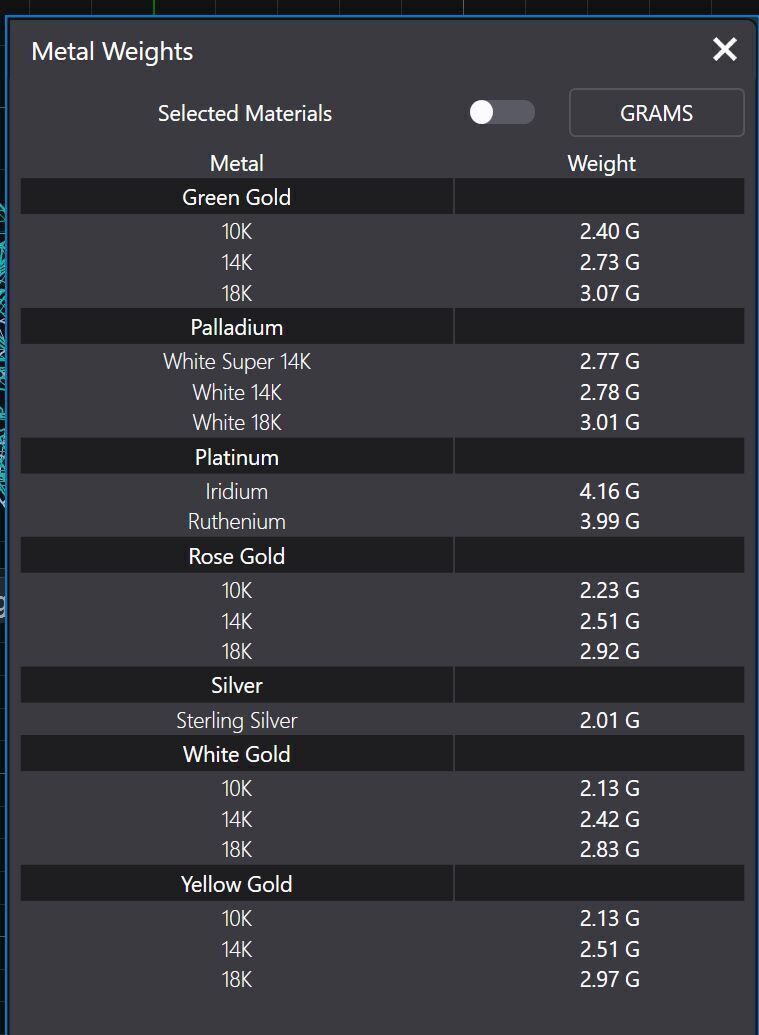759x1035 pixels.
Task: Click the 3.07 G weight value
Action: coord(609,293)
